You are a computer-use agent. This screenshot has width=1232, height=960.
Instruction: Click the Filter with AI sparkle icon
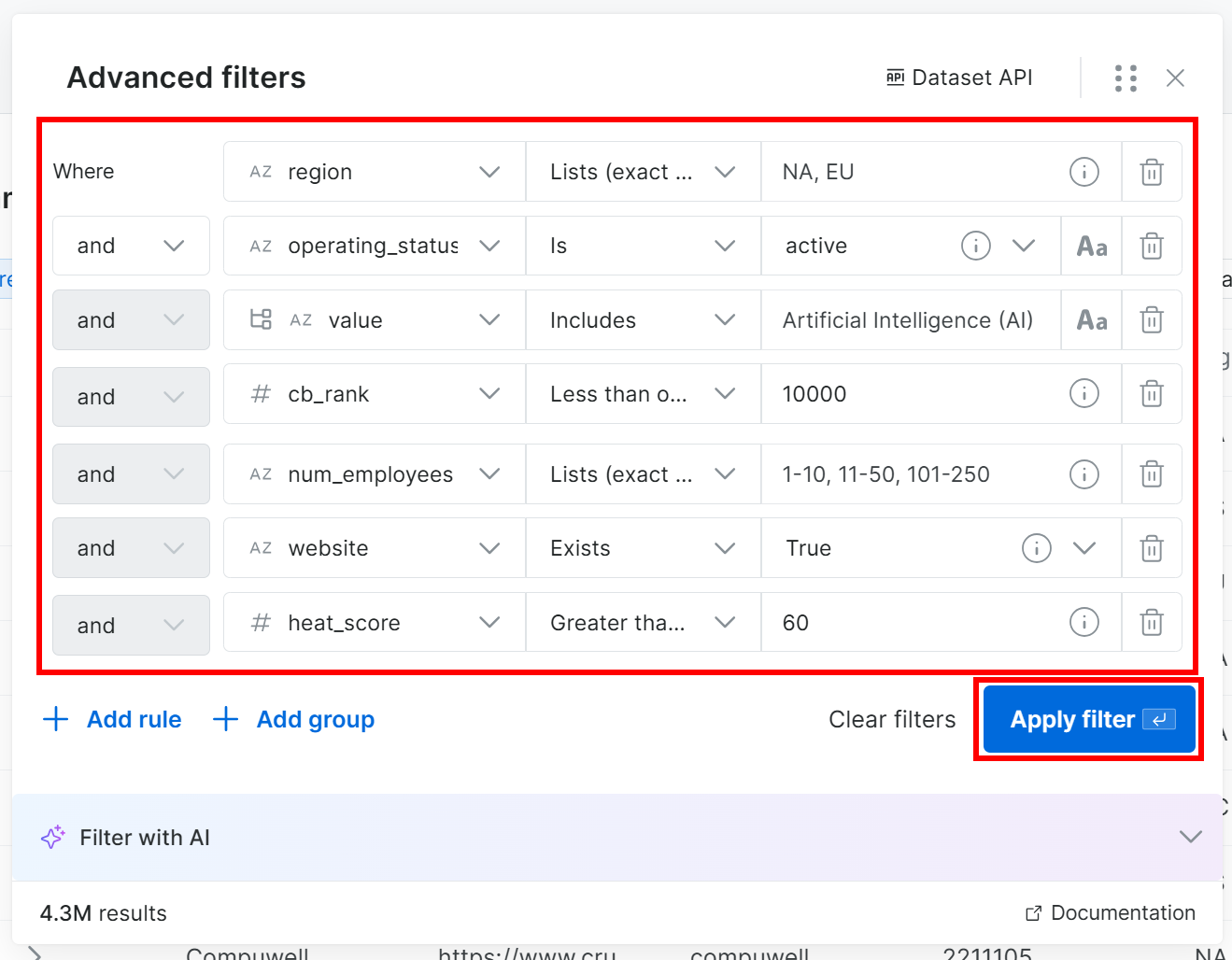pos(52,838)
